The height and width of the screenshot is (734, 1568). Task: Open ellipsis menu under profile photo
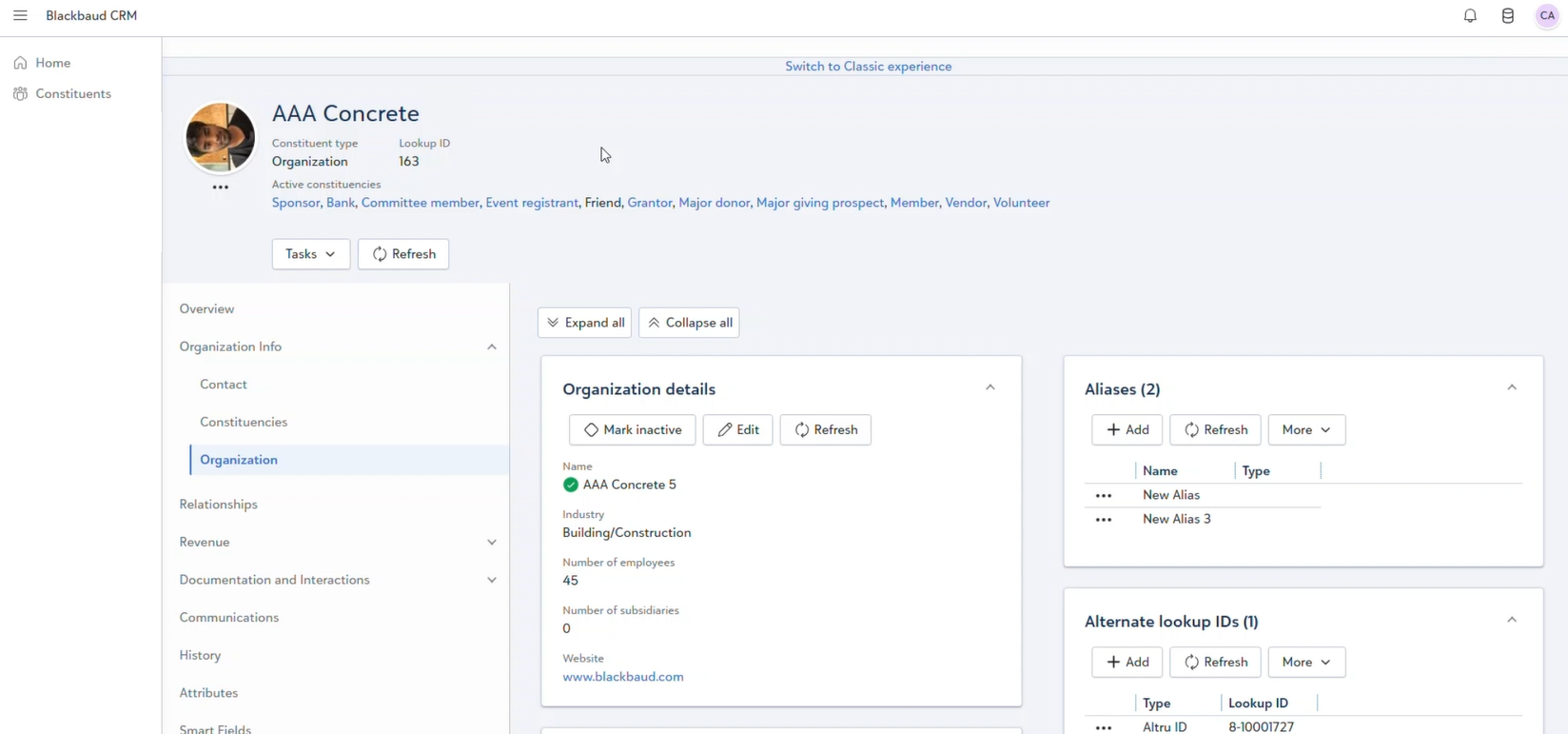[x=221, y=188]
